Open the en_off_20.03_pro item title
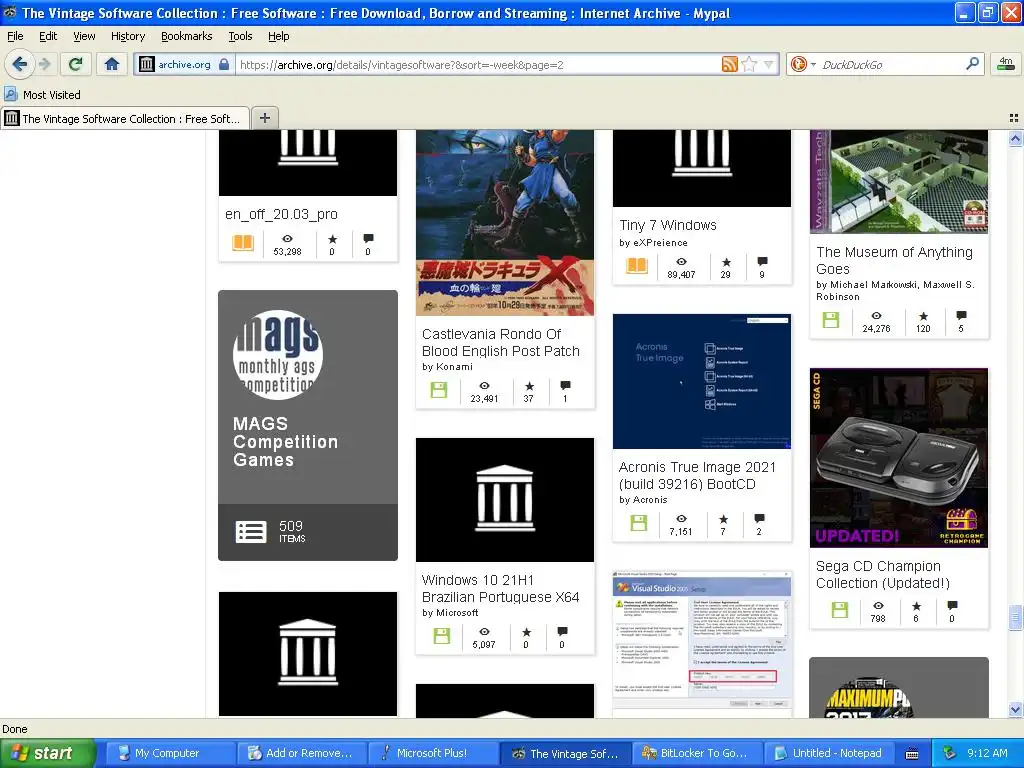Viewport: 1024px width, 768px height. tap(281, 214)
